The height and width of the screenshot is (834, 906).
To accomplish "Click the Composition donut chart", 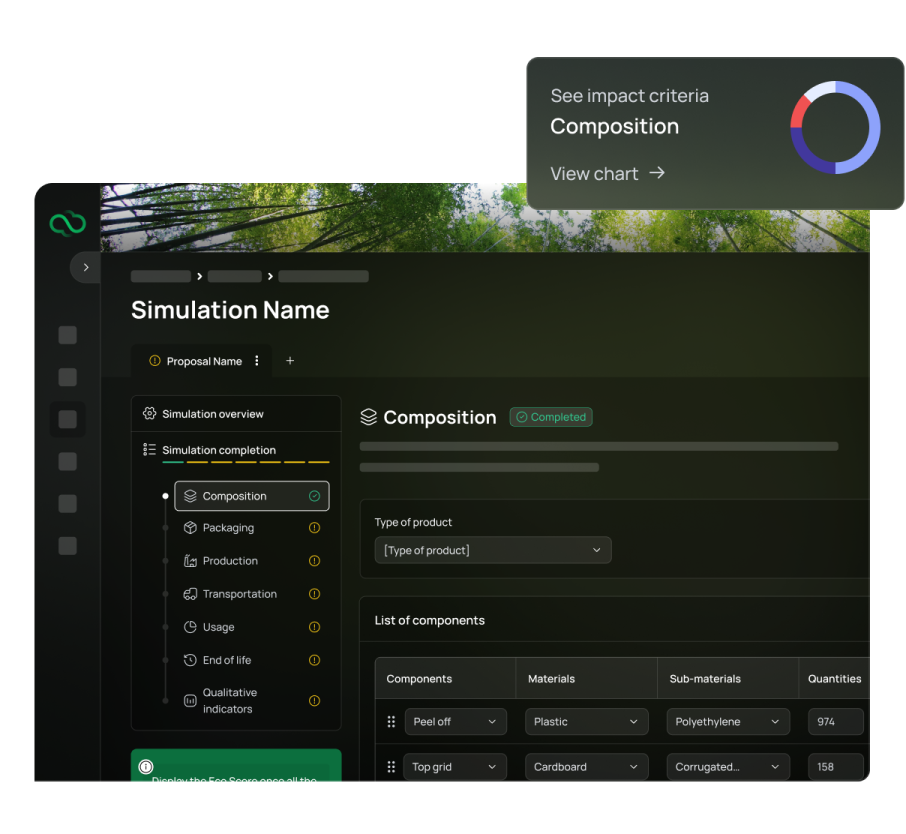I will [835, 128].
